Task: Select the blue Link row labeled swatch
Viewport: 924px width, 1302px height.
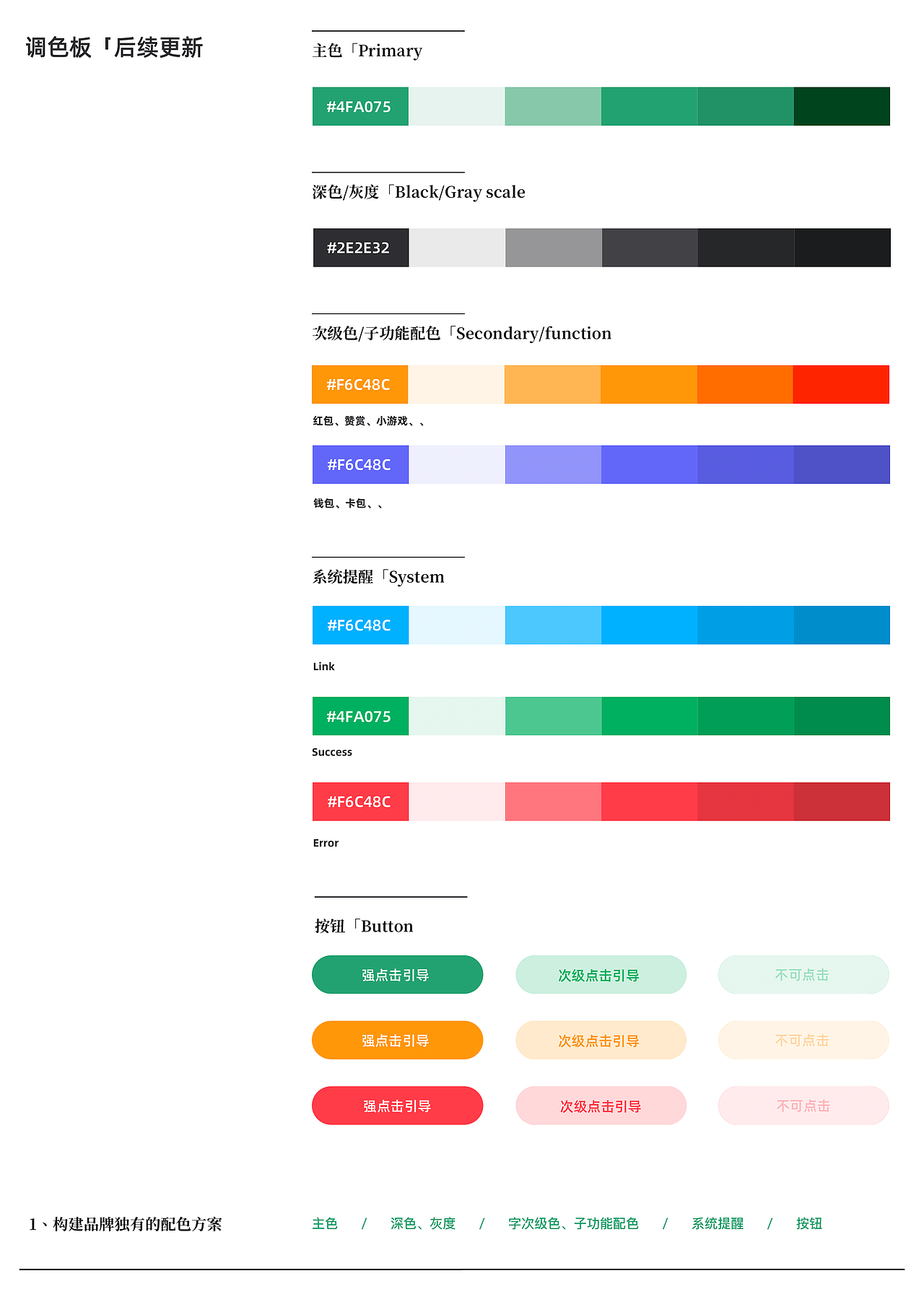Action: [360, 625]
